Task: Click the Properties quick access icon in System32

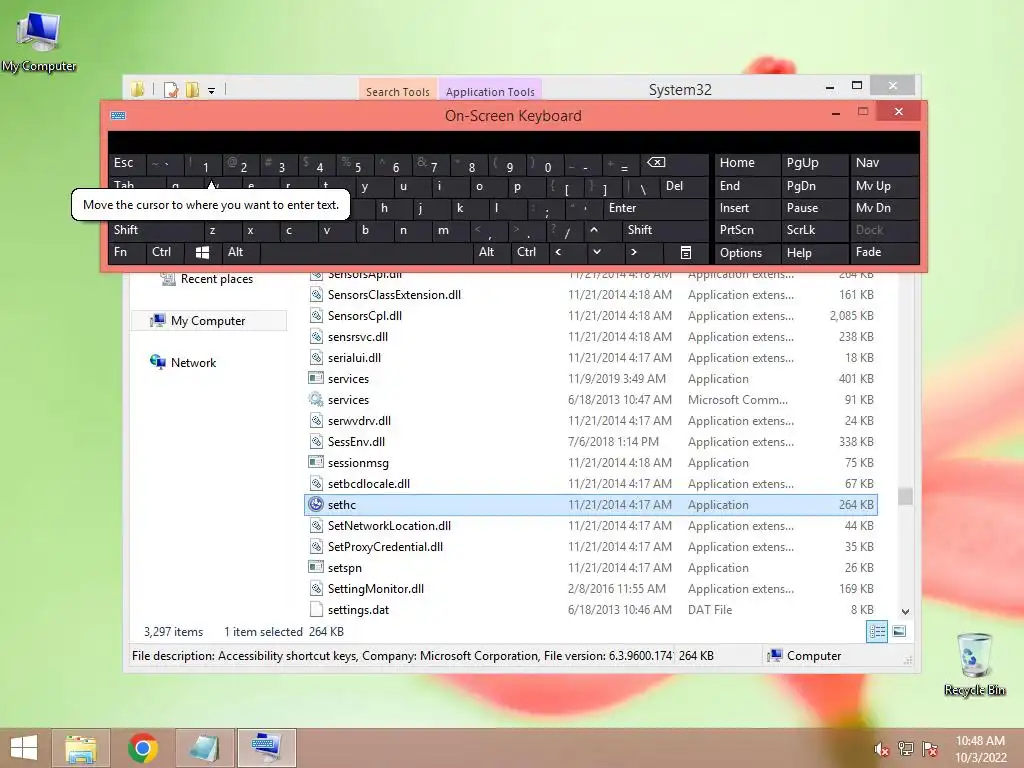Action: [171, 89]
